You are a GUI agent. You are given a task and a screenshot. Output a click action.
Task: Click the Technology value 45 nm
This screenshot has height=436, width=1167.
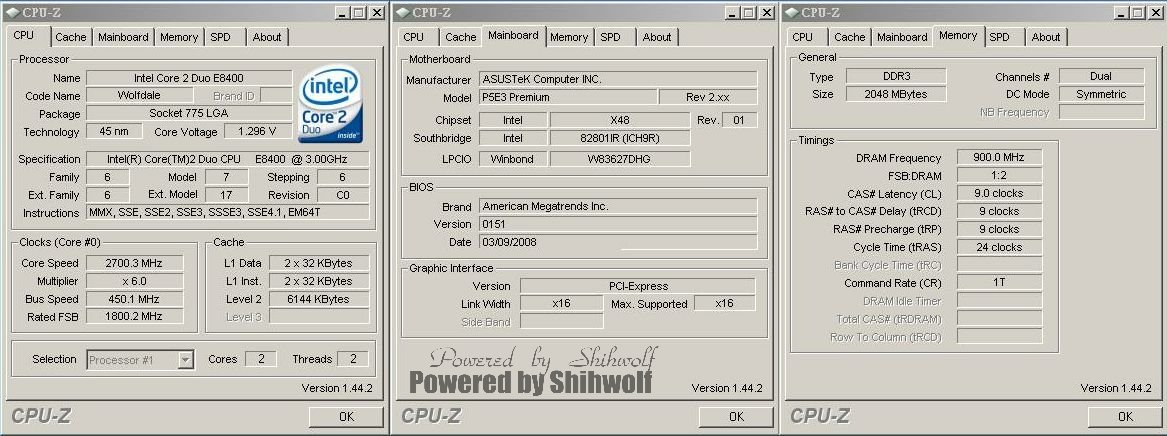(x=114, y=132)
